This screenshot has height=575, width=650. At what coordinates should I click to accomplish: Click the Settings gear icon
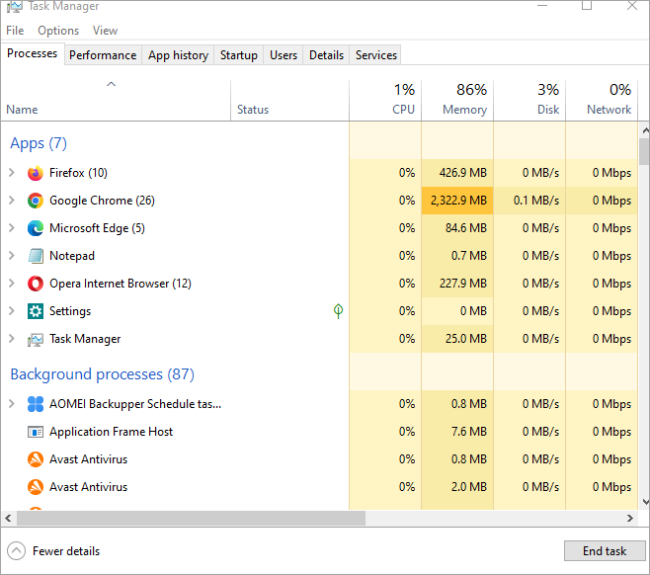[35, 311]
